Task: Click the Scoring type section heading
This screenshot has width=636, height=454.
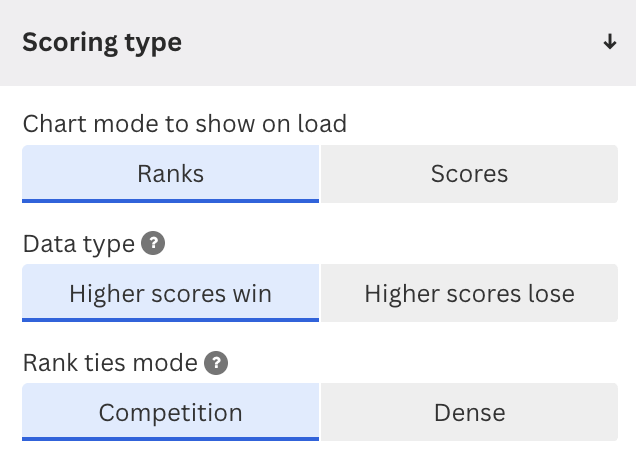Action: [102, 43]
